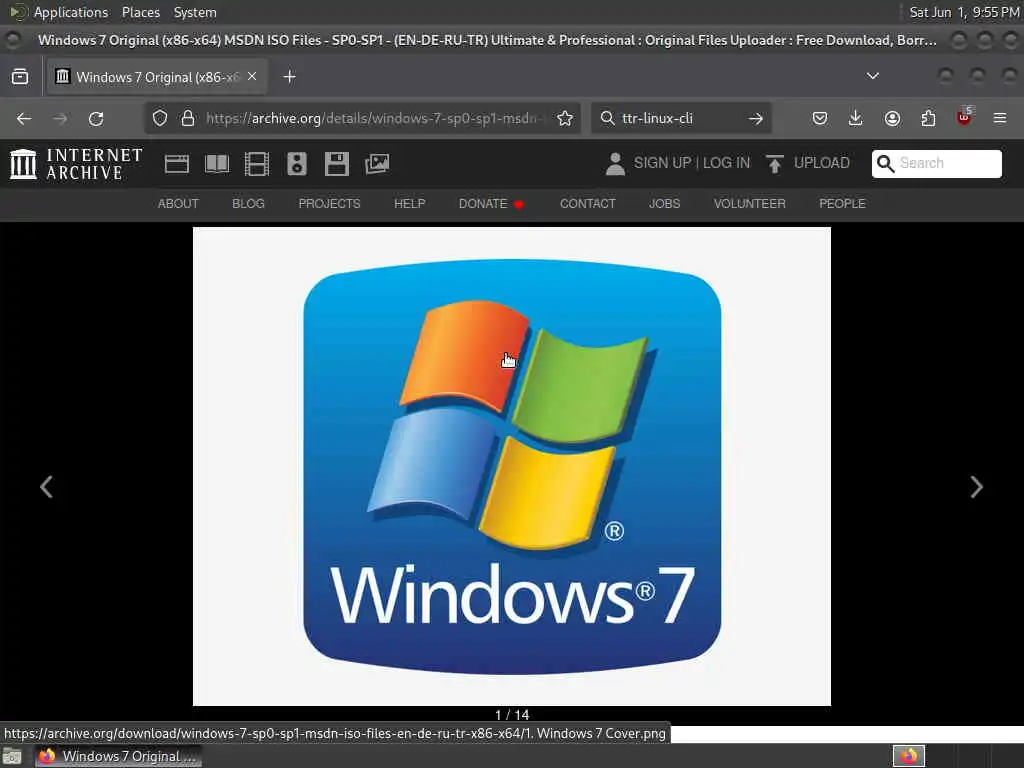Click the SIGN UP link
This screenshot has height=768, width=1024.
(662, 163)
